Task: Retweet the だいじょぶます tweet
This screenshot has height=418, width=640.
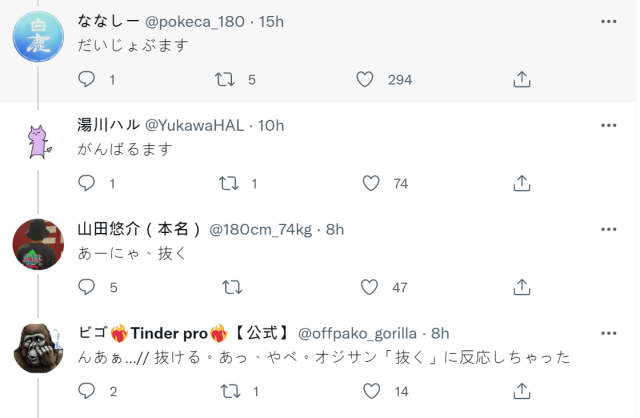Action: coord(228,79)
